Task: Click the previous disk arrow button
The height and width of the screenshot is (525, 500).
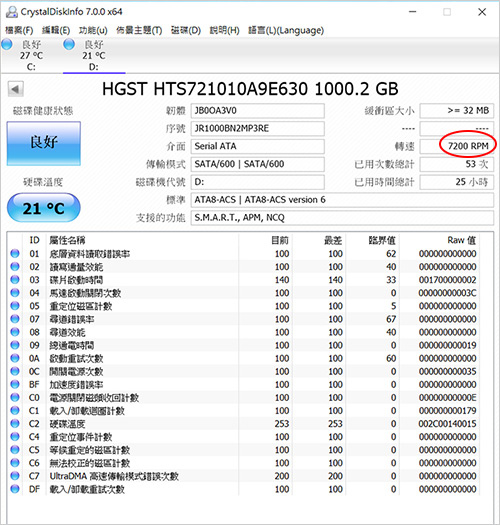Action: tap(15, 89)
